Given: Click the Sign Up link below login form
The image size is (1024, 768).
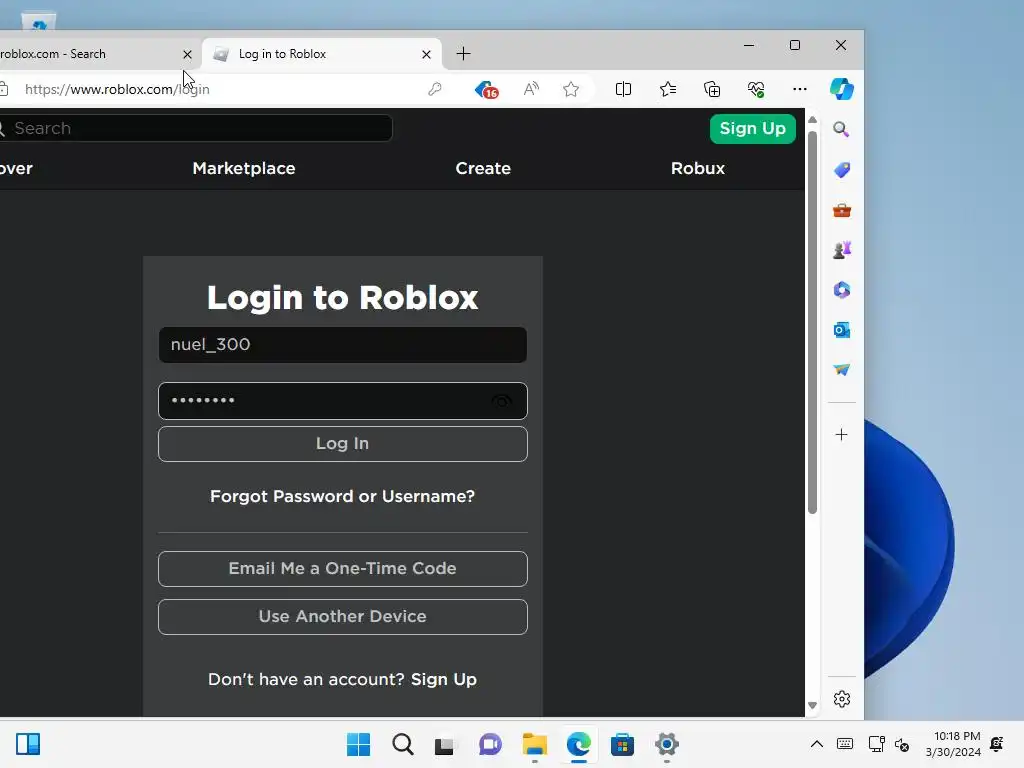Looking at the screenshot, I should click(x=444, y=680).
